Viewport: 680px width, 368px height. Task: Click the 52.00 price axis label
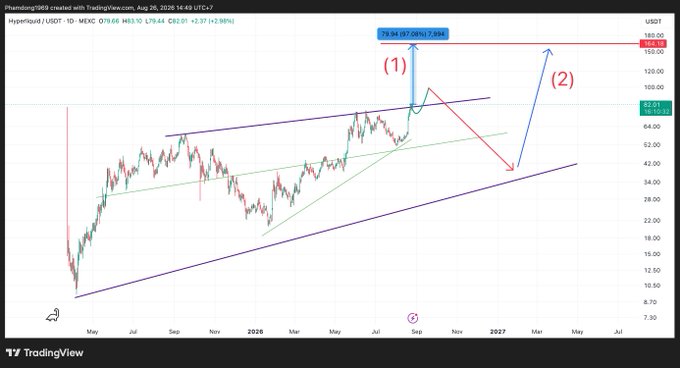tap(653, 145)
